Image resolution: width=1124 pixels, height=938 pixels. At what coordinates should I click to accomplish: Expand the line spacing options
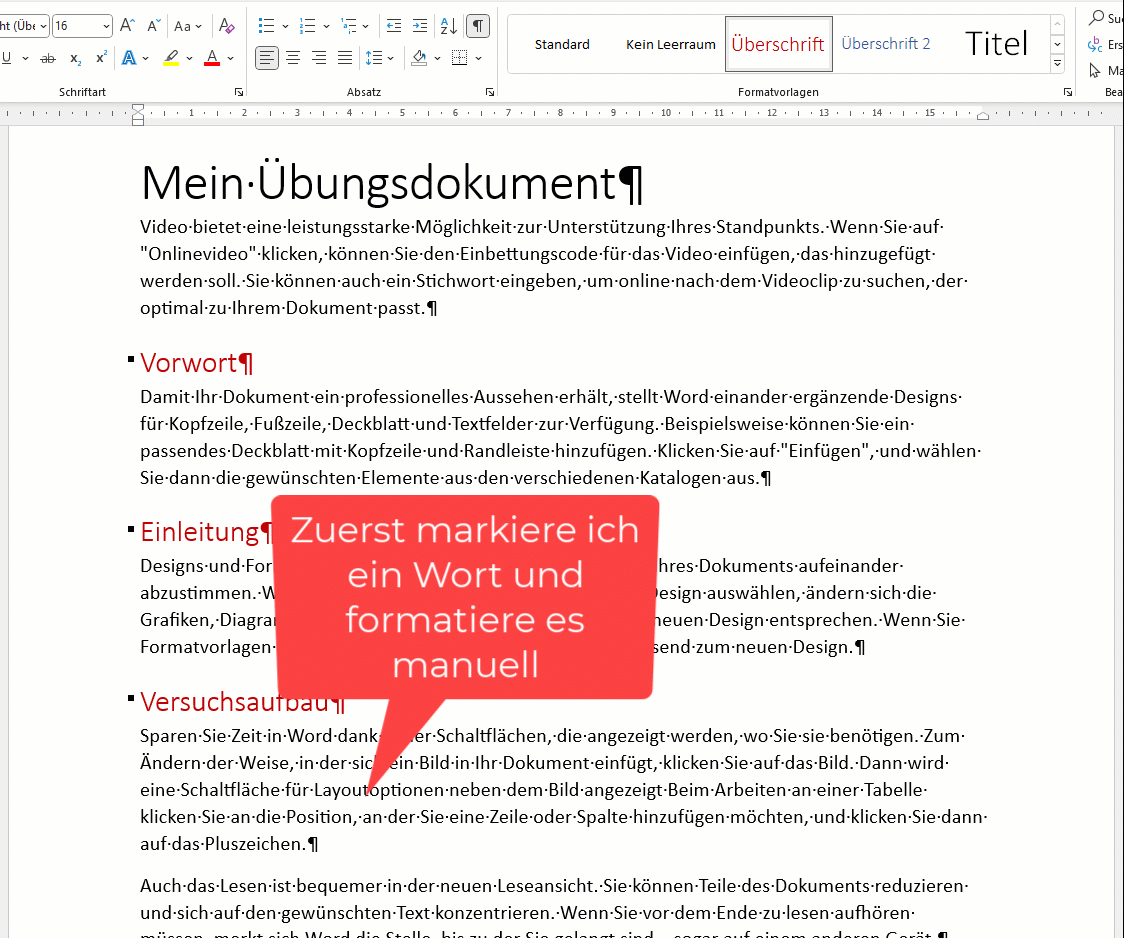pos(390,58)
